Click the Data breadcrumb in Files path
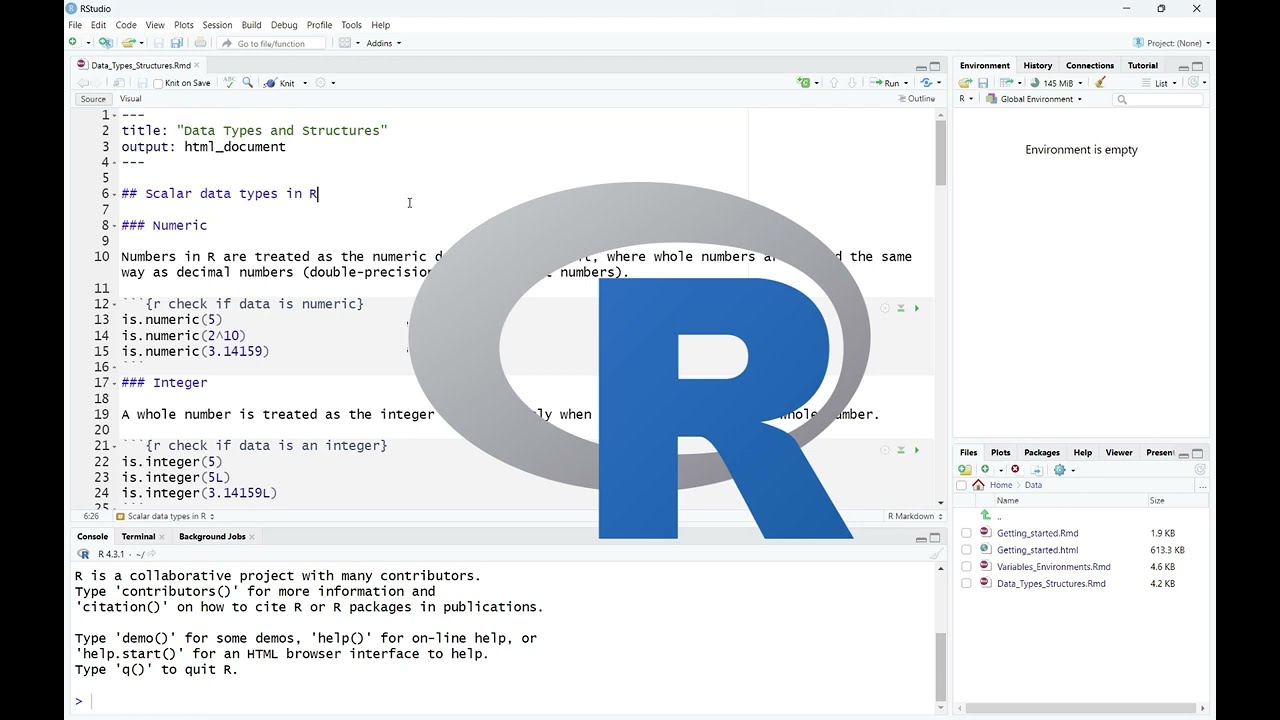 click(x=1033, y=485)
